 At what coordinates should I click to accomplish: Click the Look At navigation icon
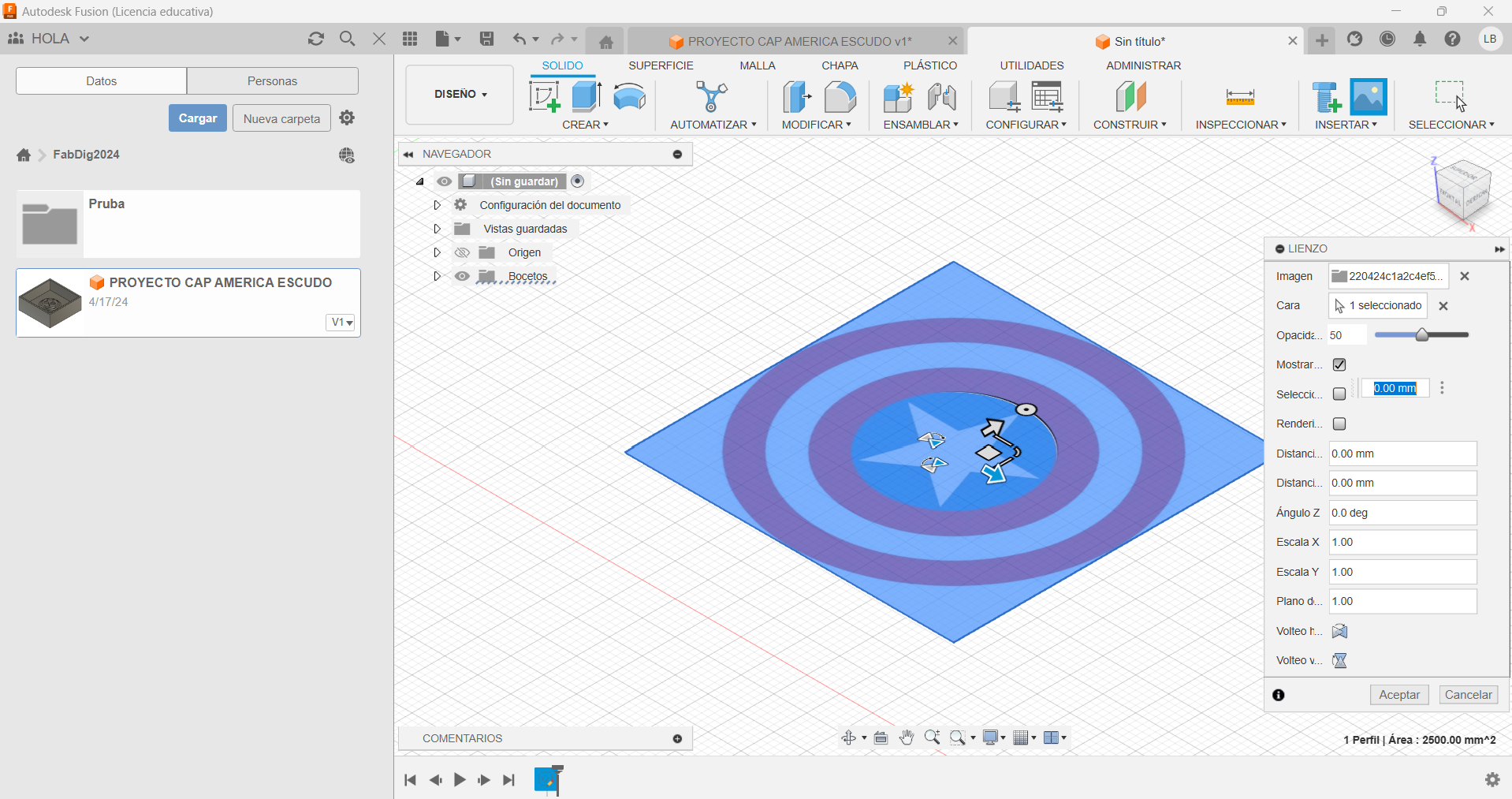[x=881, y=737]
